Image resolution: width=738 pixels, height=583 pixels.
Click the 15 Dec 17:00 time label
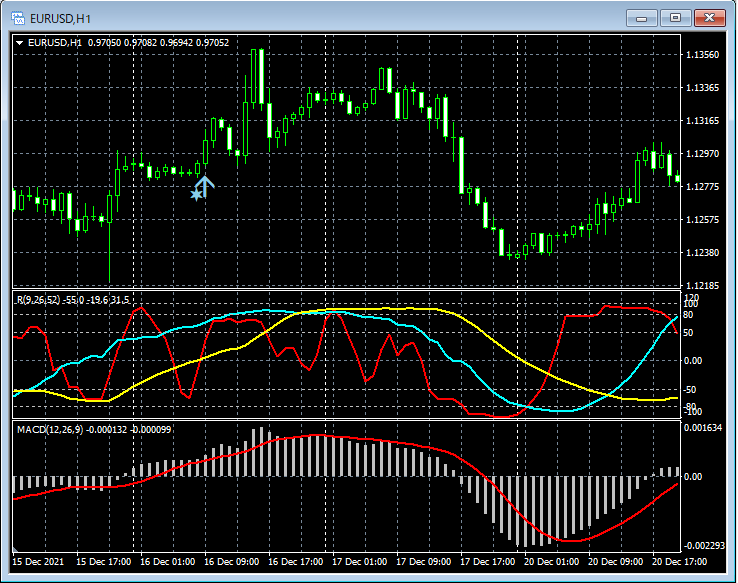104,562
